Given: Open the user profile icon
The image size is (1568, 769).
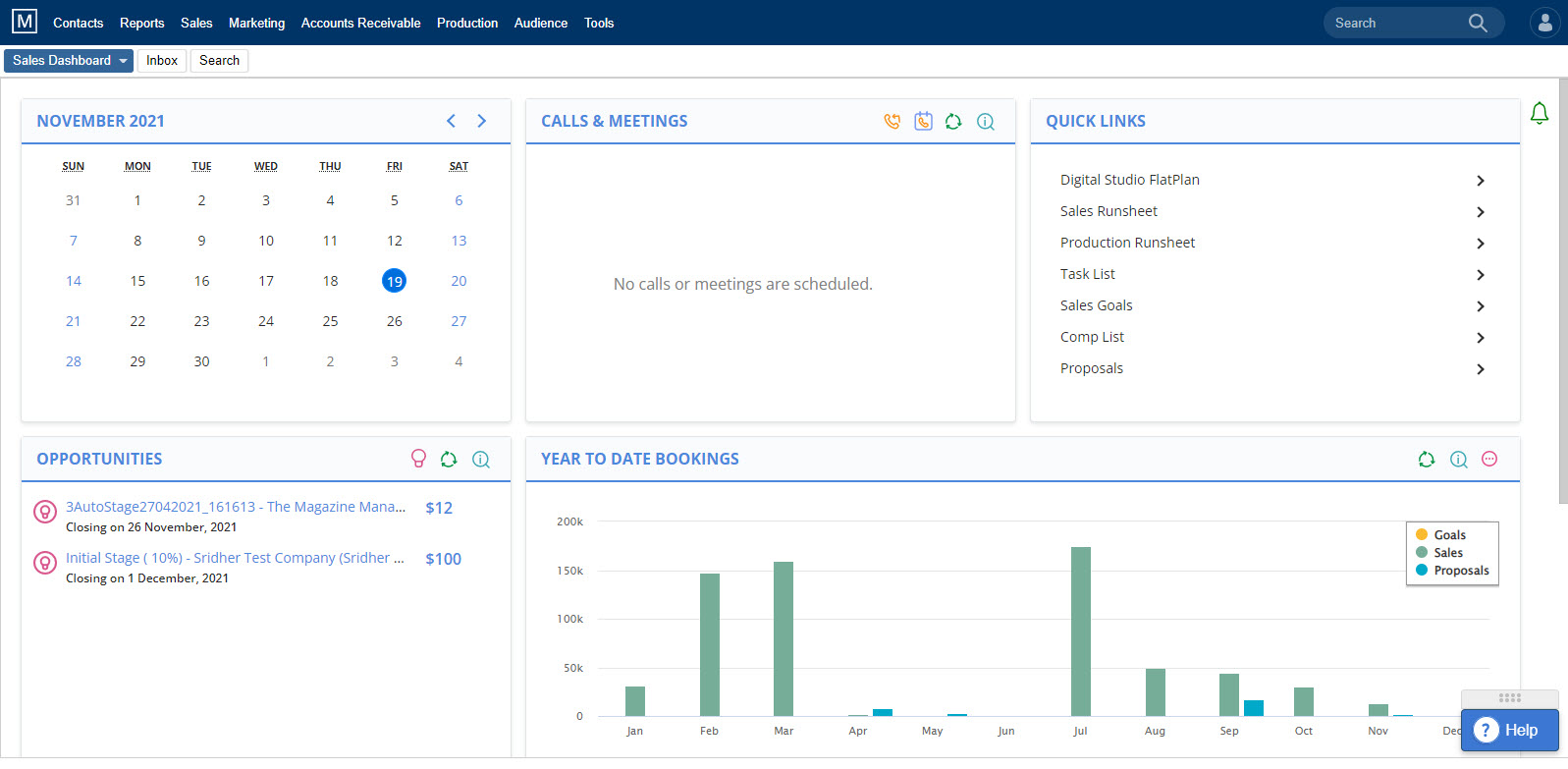Looking at the screenshot, I should pos(1544,23).
